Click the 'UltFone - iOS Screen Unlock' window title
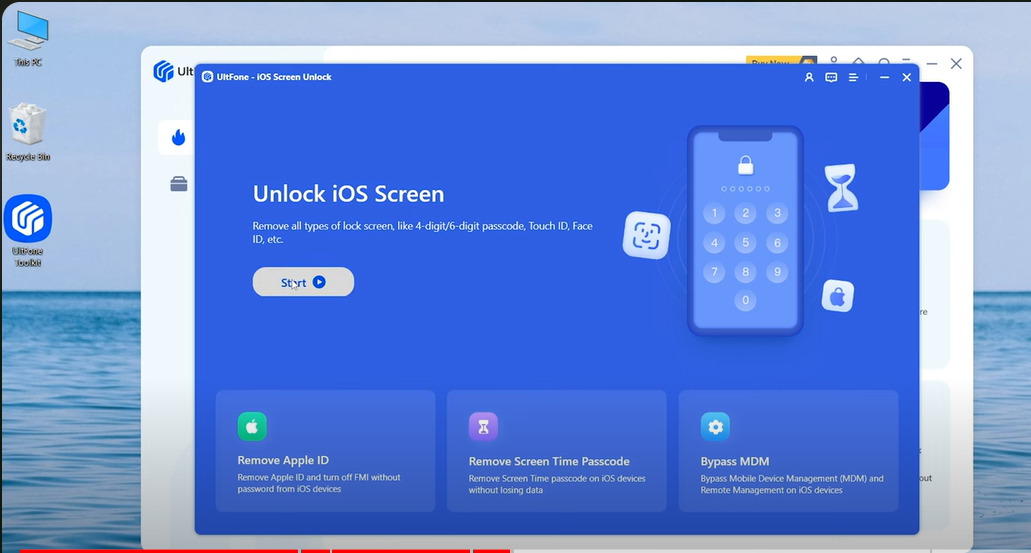Image resolution: width=1031 pixels, height=553 pixels. pyautogui.click(x=274, y=77)
